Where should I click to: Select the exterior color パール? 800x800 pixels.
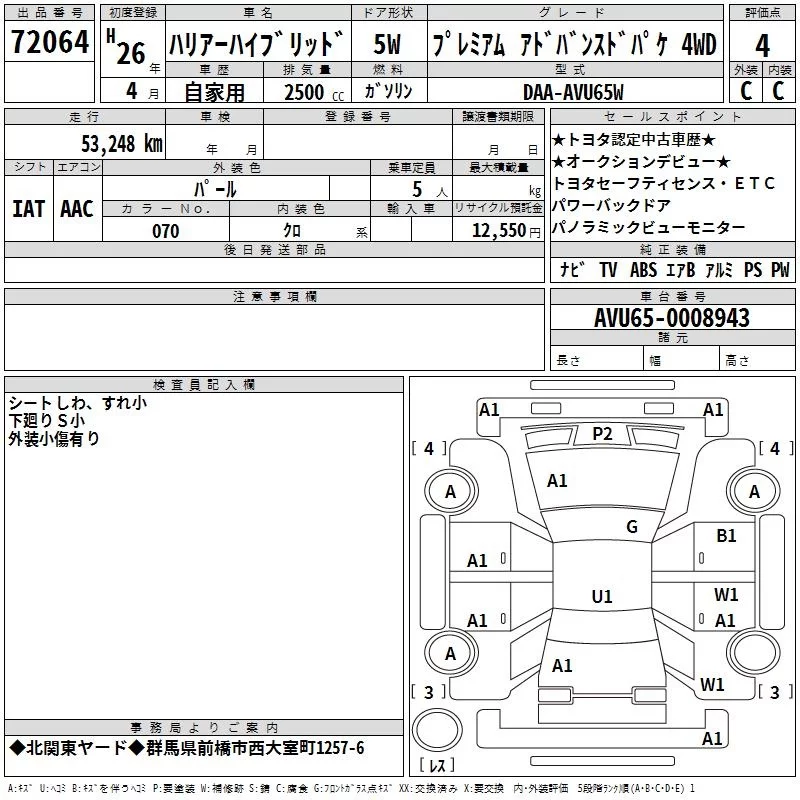[x=215, y=189]
